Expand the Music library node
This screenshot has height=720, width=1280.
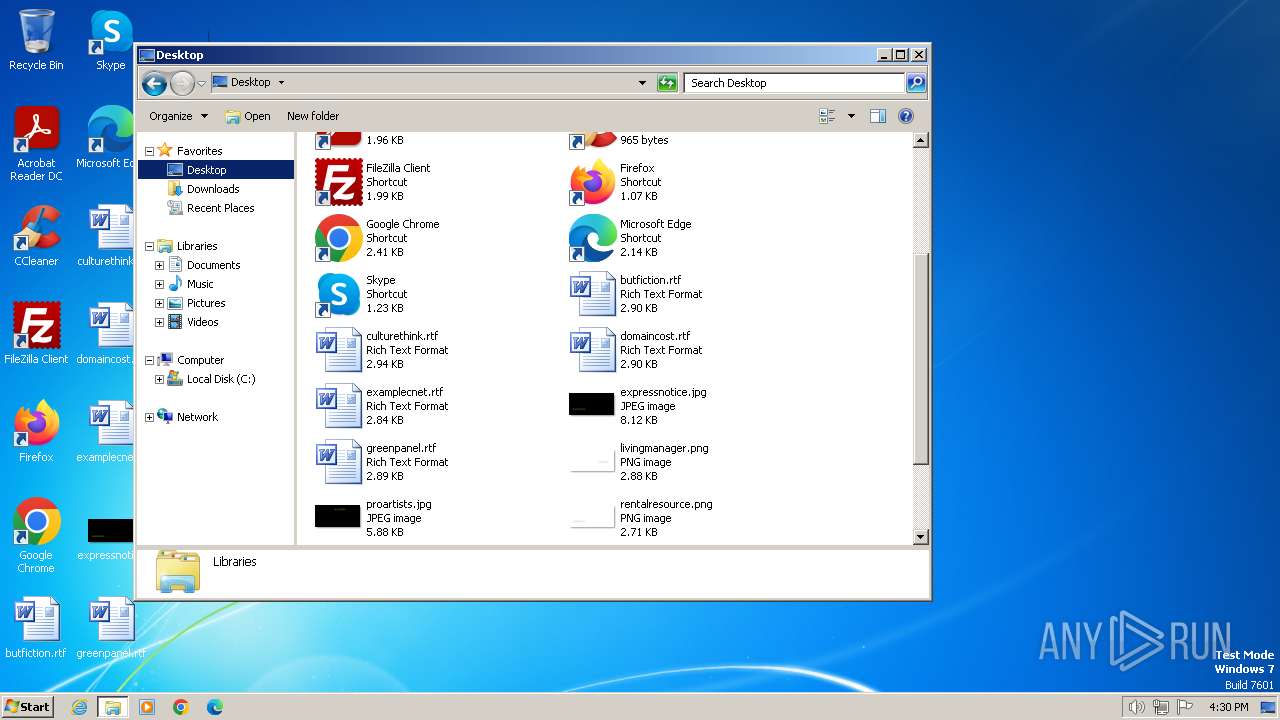click(x=159, y=284)
